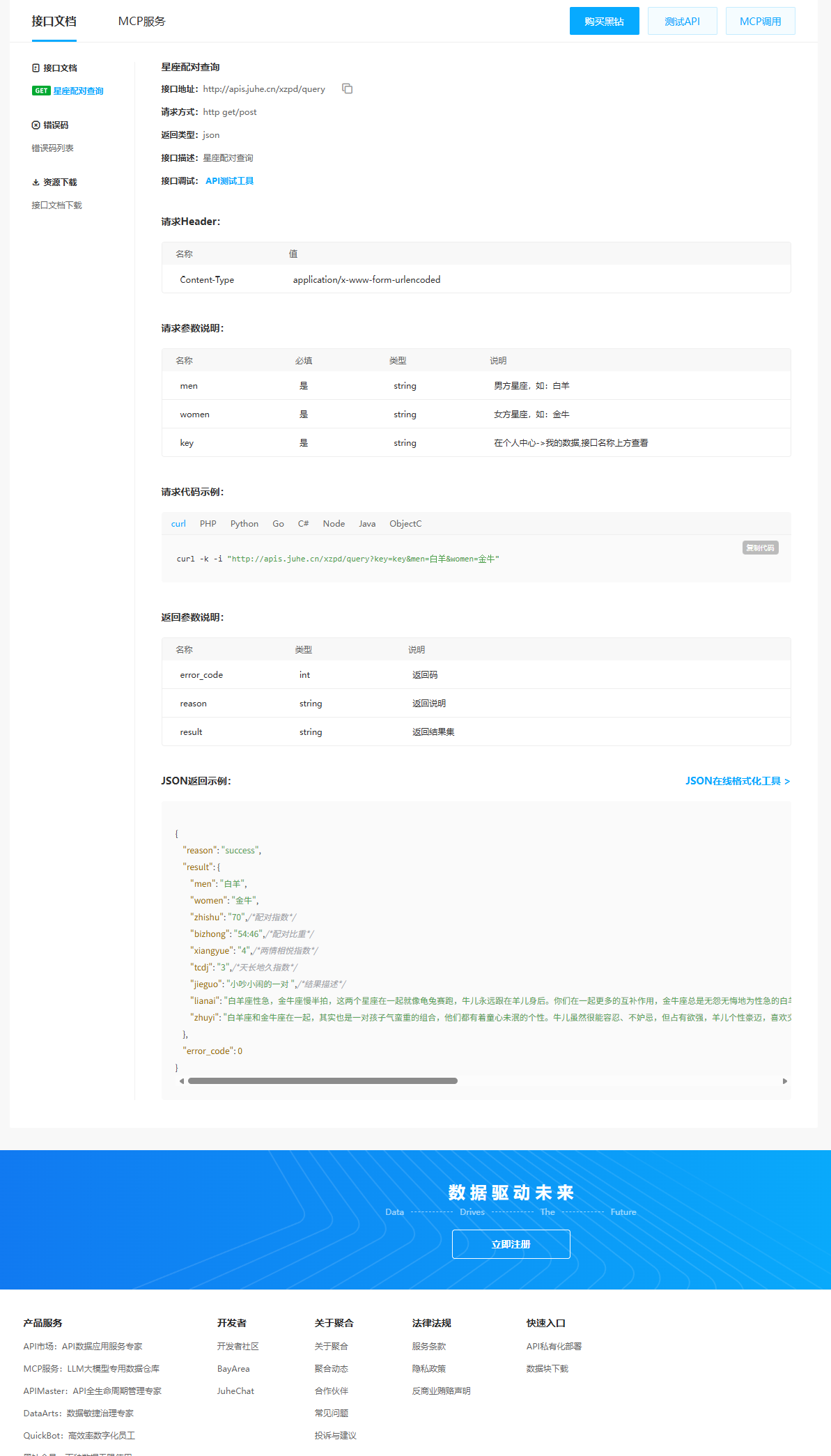Switch to the MCP服务 tab
This screenshot has width=831, height=1456.
pos(142,21)
